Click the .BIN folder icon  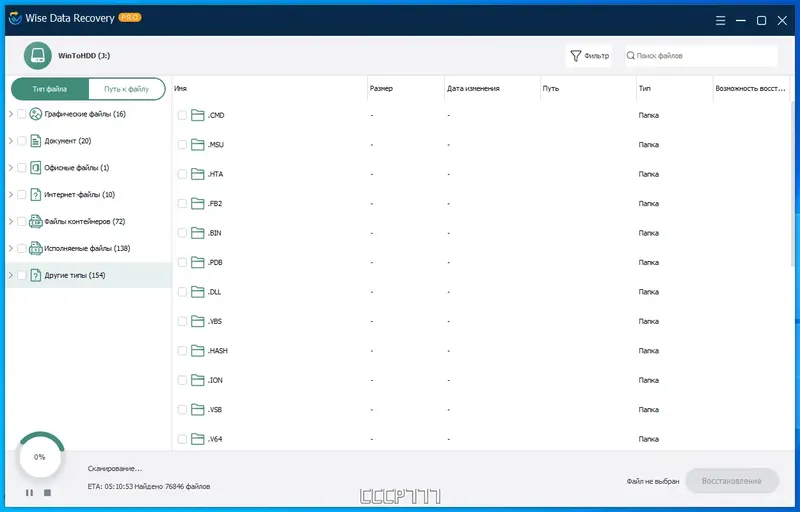click(197, 233)
